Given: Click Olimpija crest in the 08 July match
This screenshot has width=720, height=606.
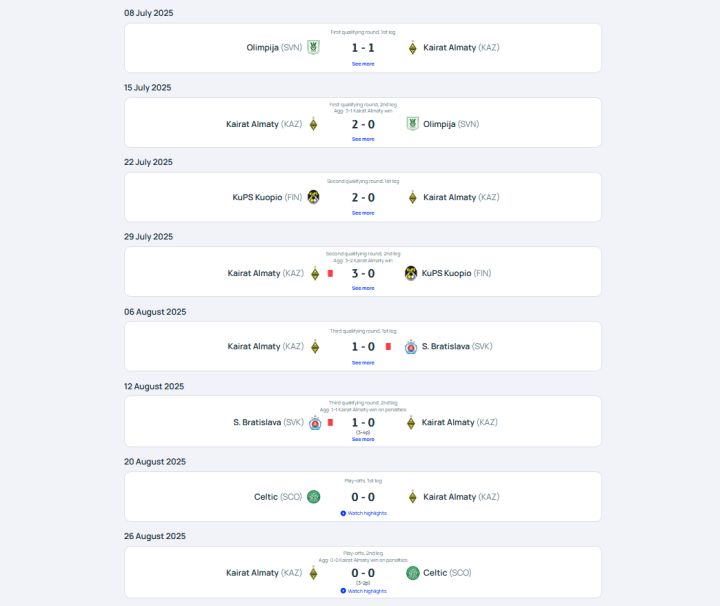Looking at the screenshot, I should pos(313,47).
